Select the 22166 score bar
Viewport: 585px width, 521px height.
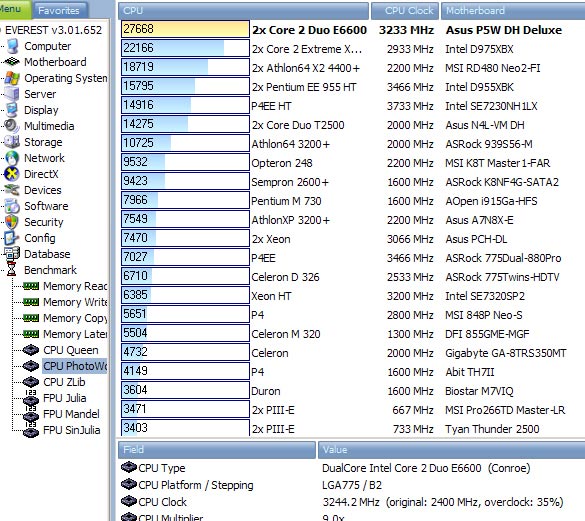[x=185, y=48]
